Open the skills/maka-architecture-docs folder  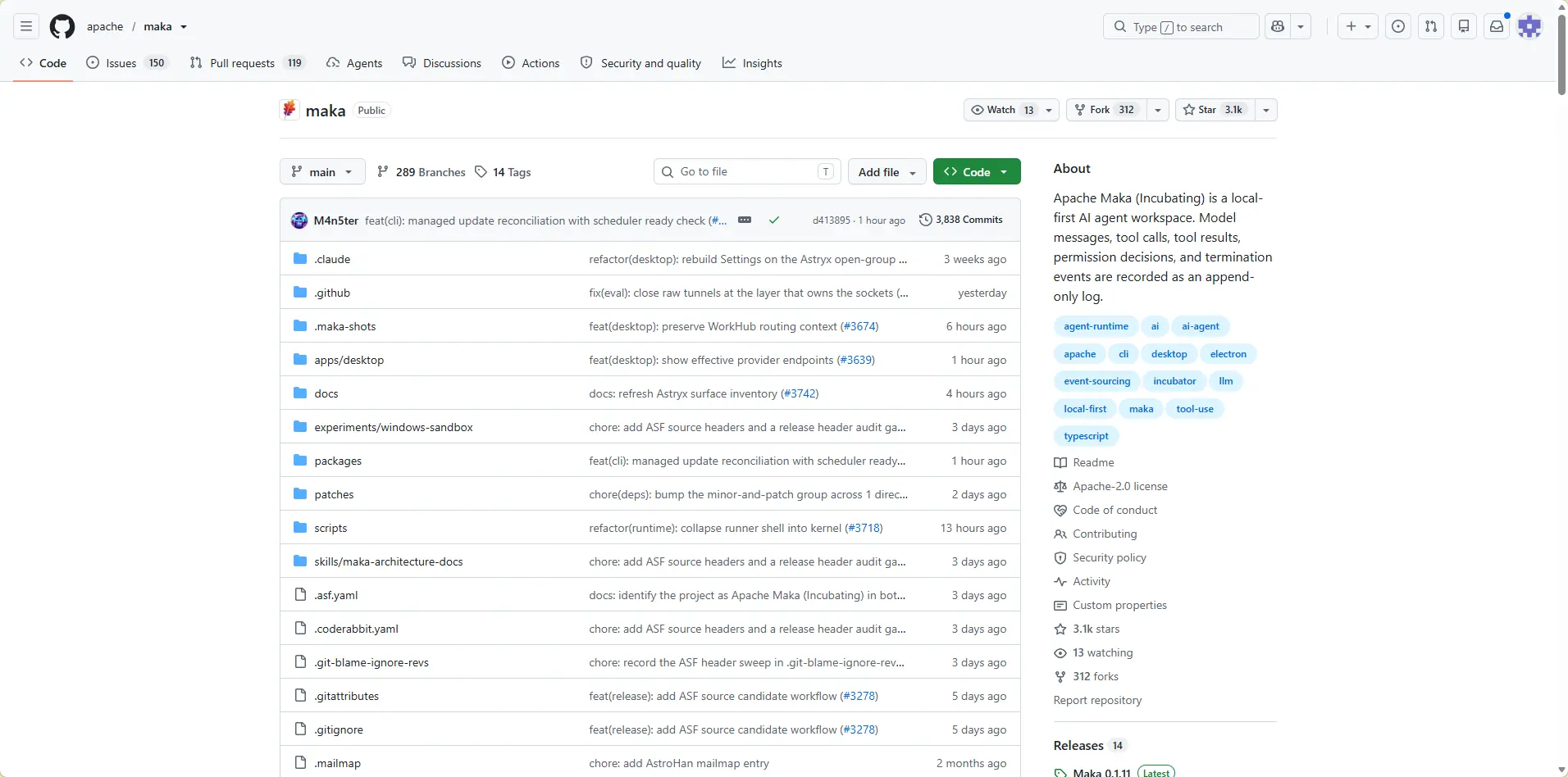389,561
